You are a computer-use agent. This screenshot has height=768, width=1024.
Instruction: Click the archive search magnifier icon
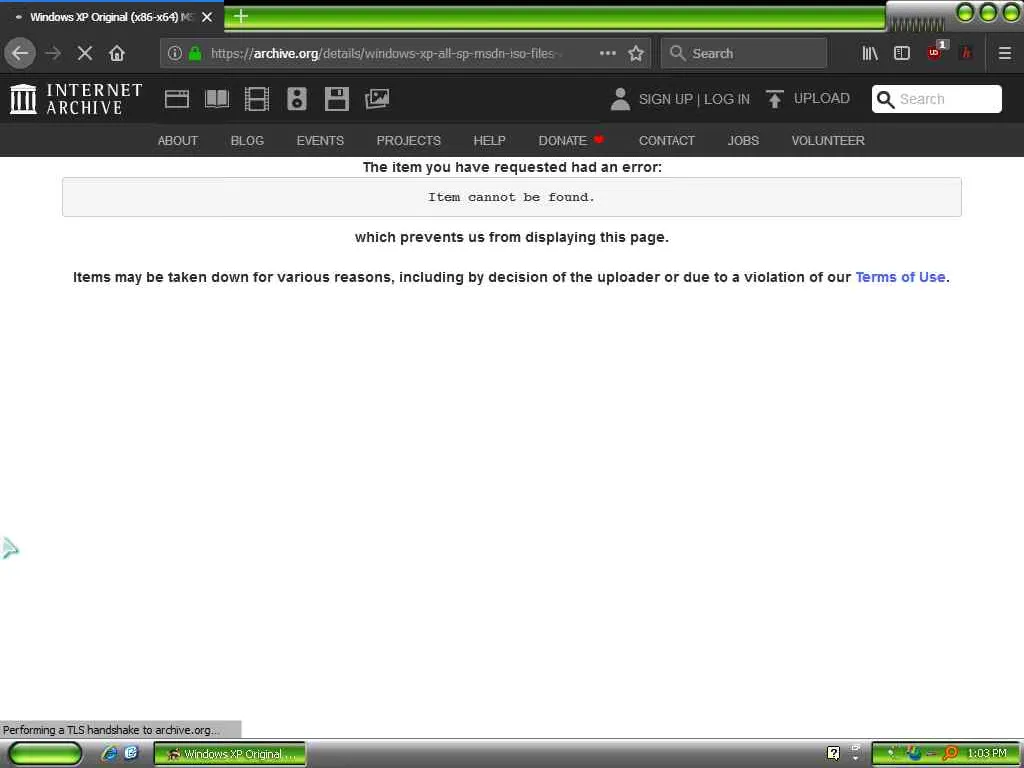(x=886, y=99)
